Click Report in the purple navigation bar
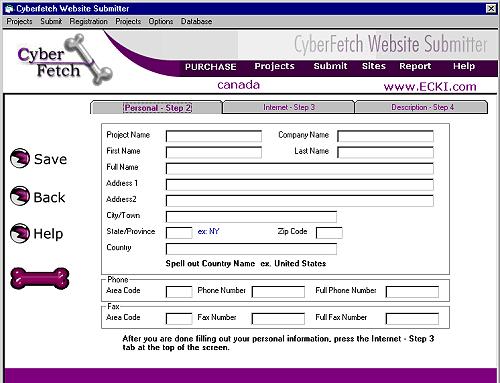The image size is (500, 383). point(415,66)
